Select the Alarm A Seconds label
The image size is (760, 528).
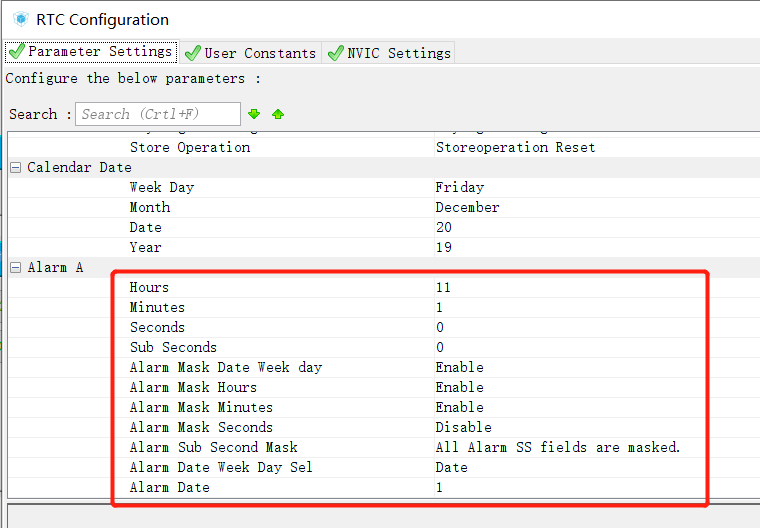[157, 327]
